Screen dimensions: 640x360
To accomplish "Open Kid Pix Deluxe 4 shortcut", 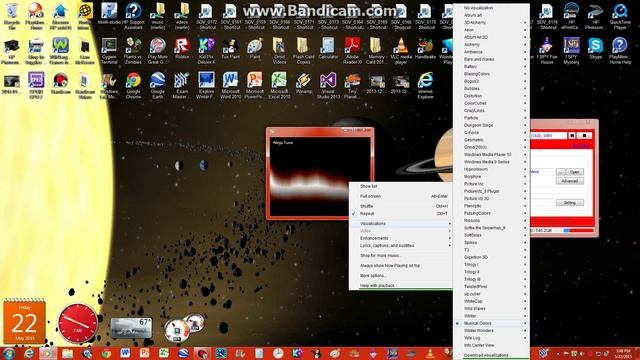I will [206, 51].
